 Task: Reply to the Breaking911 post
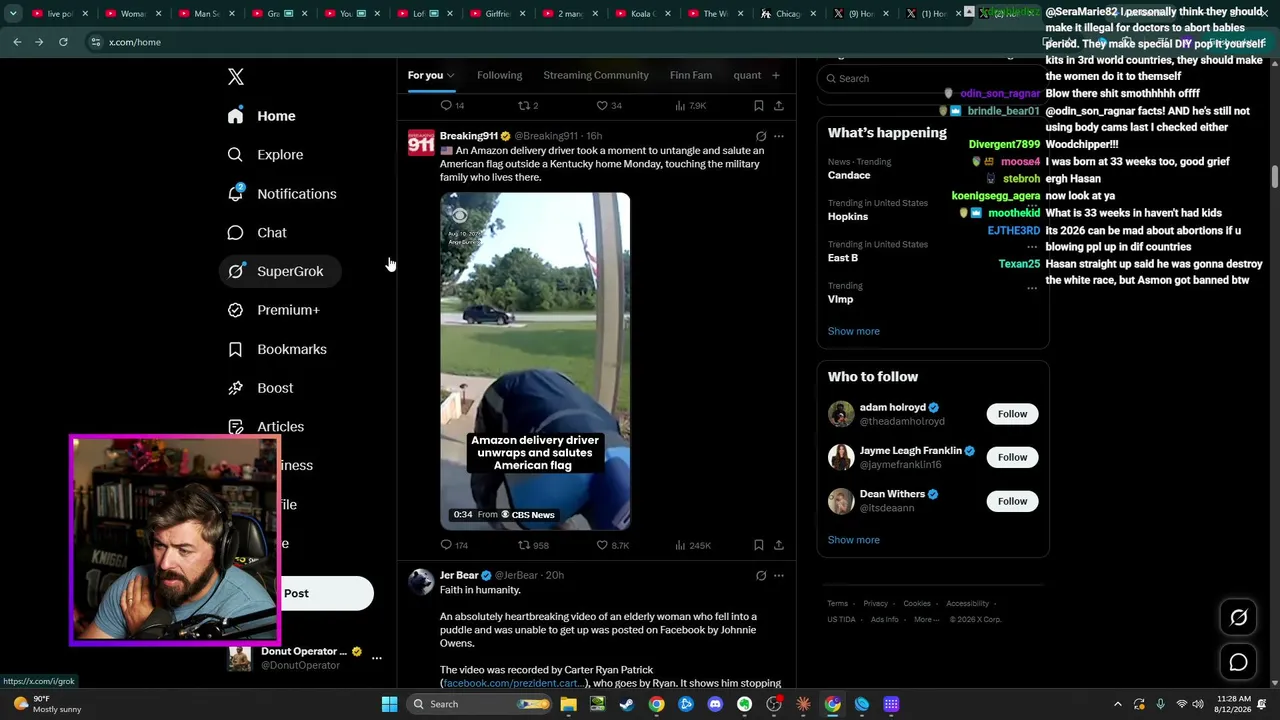(454, 545)
